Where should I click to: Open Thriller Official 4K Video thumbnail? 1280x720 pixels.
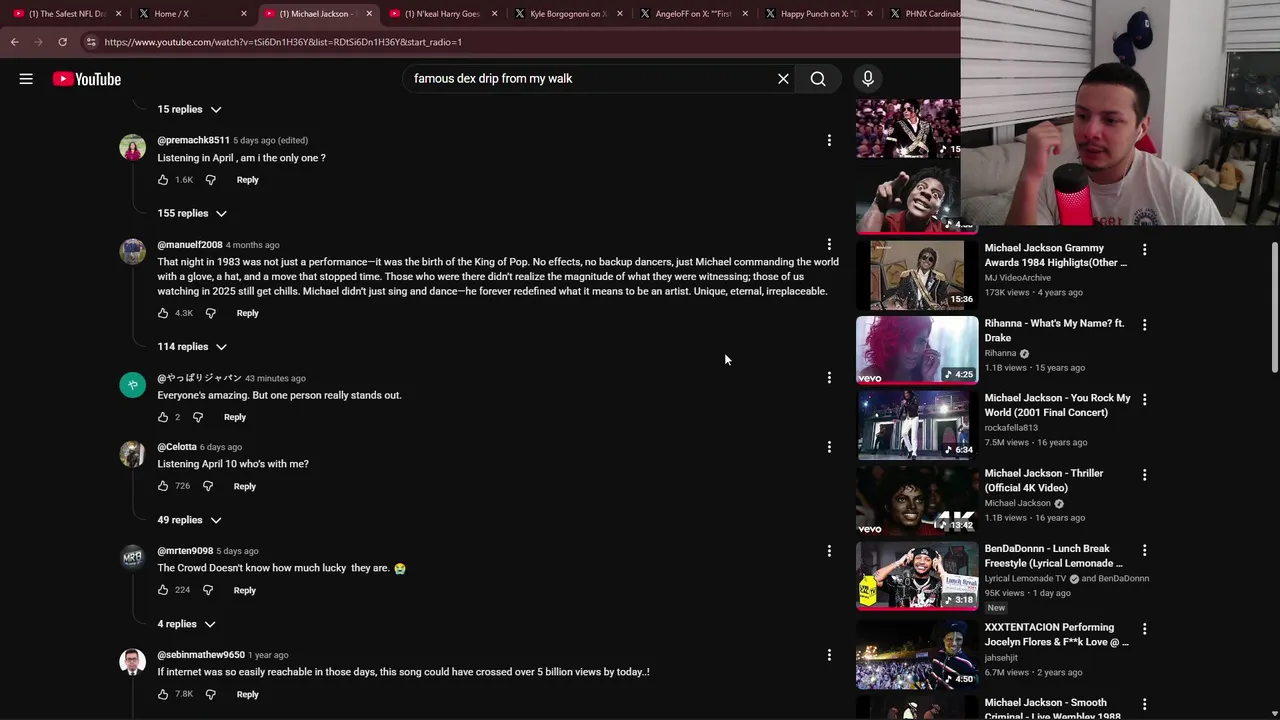pos(917,501)
